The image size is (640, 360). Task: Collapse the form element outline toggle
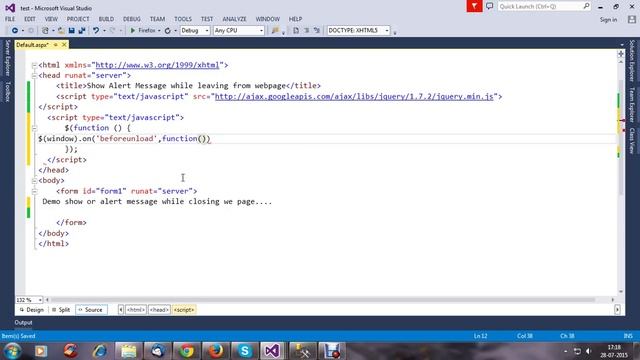coord(34,191)
